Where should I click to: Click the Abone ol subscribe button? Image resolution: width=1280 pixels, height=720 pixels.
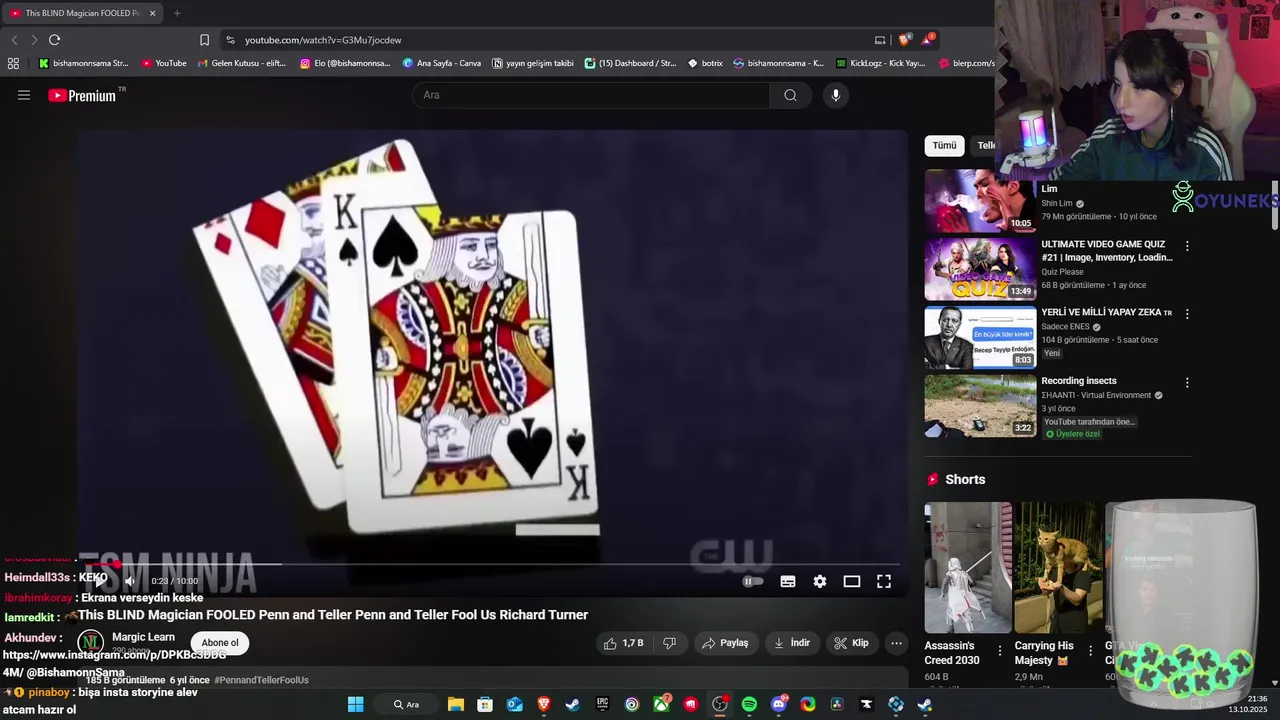[x=220, y=643]
